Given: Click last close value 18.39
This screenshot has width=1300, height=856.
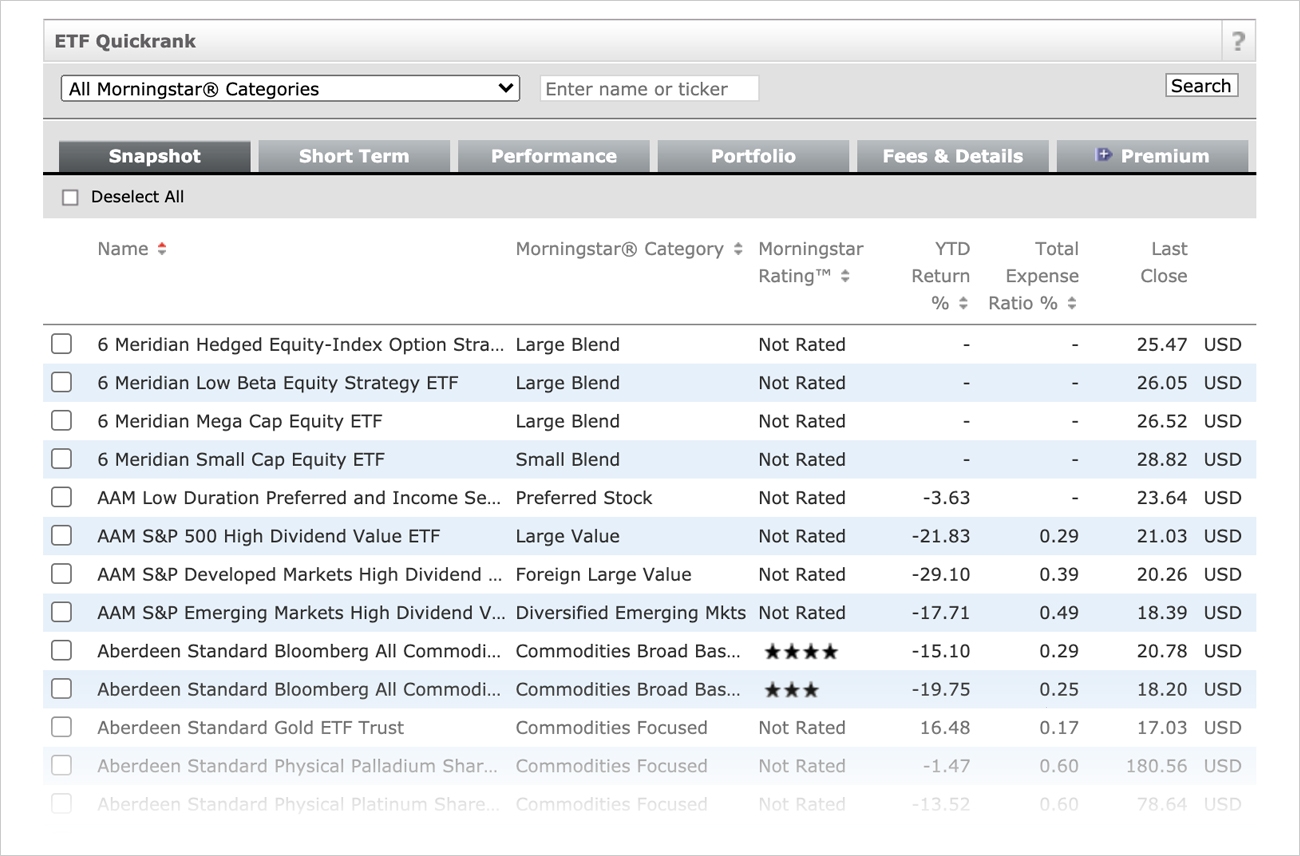Looking at the screenshot, I should pos(1162,613).
